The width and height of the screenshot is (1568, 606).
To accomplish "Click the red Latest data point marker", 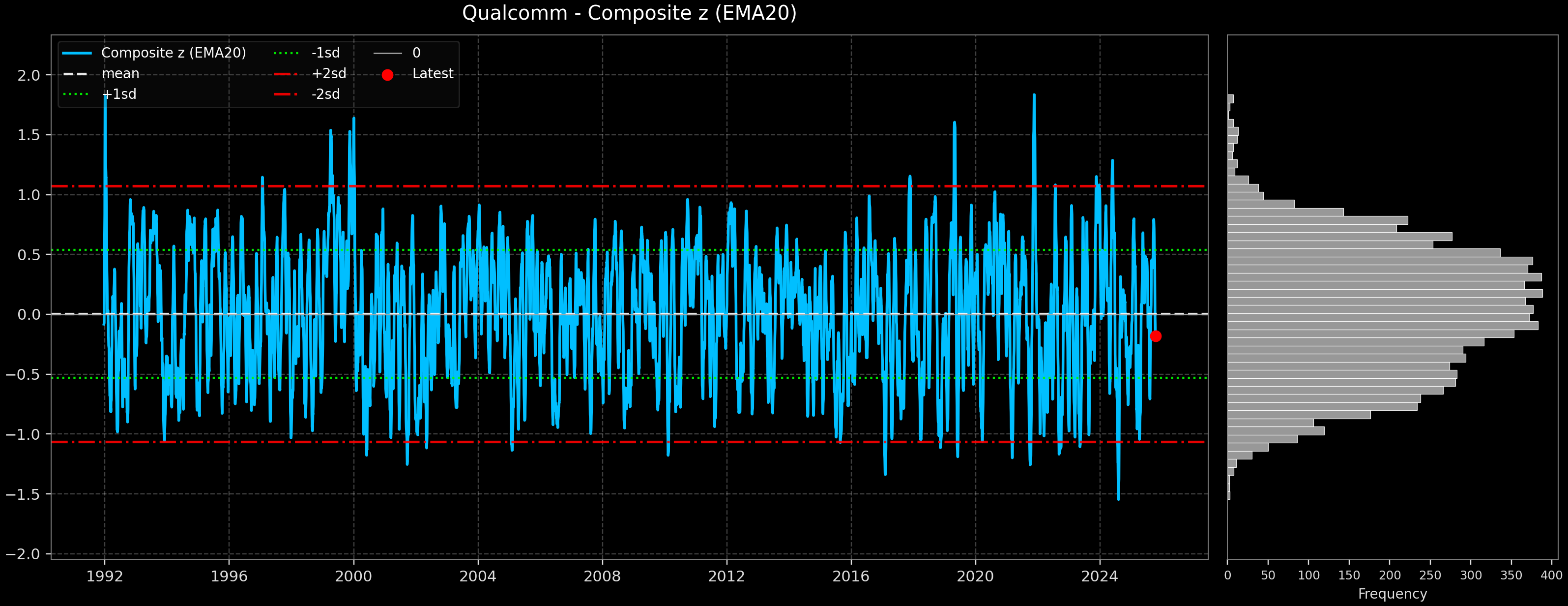I will (x=1155, y=336).
